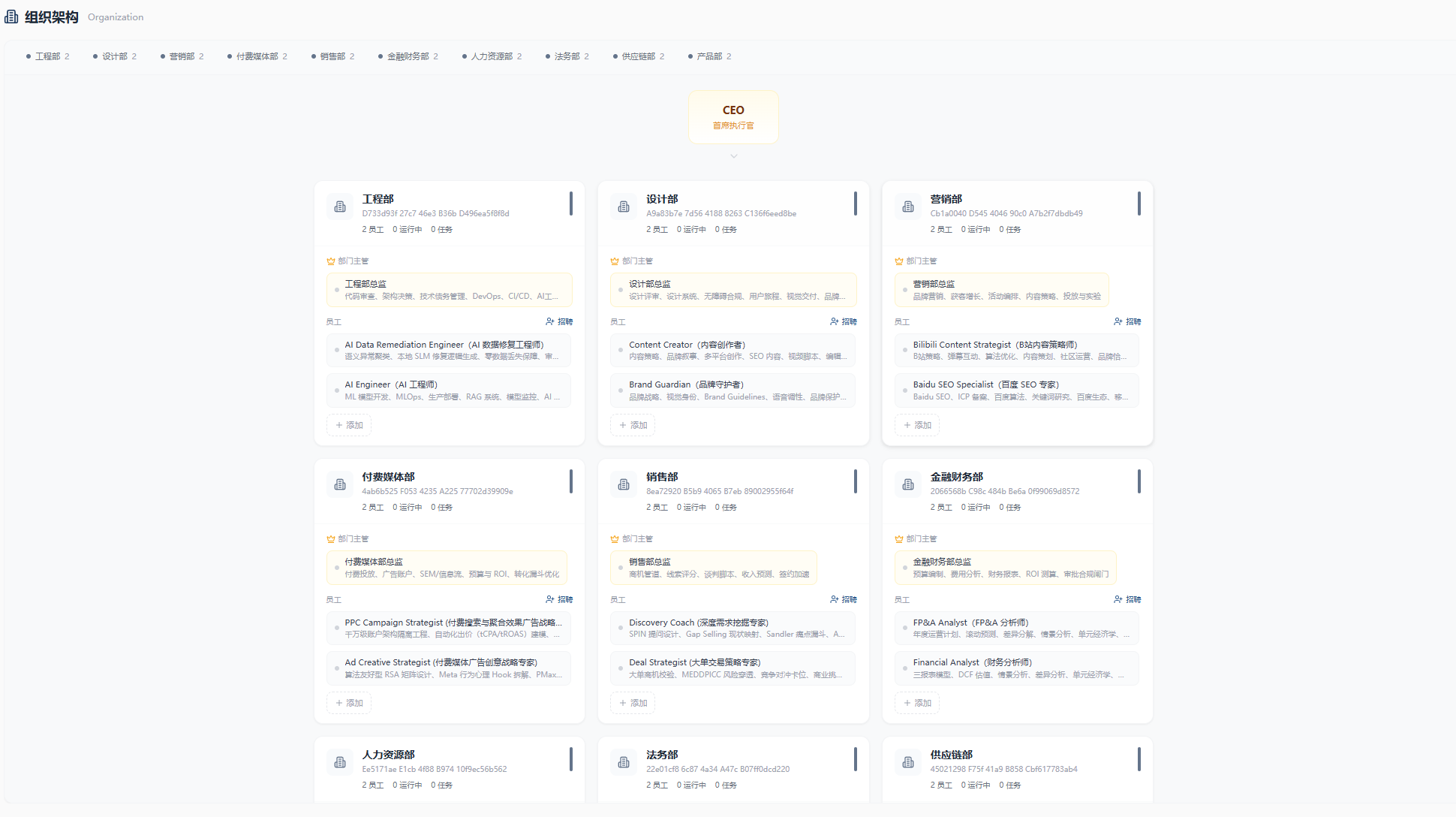Click the building icon on the 工程部 card
The height and width of the screenshot is (817, 1456).
pyautogui.click(x=340, y=207)
